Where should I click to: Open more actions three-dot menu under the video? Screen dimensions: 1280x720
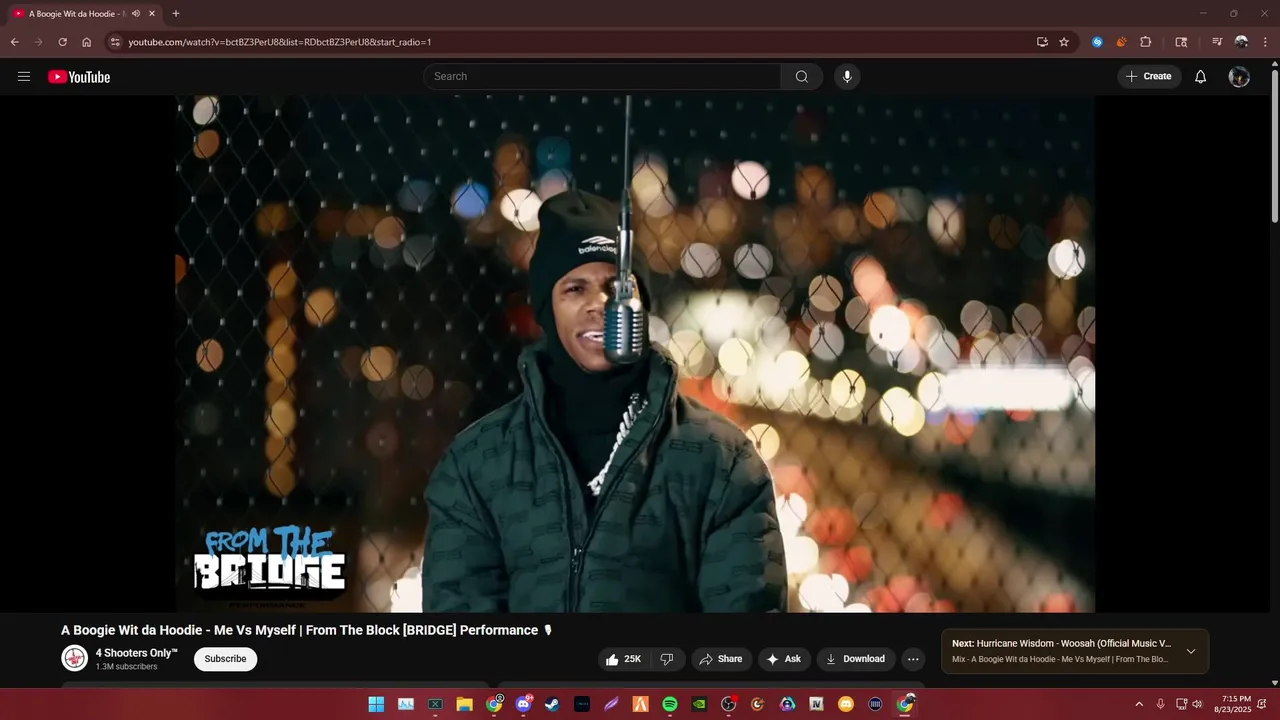pos(913,659)
